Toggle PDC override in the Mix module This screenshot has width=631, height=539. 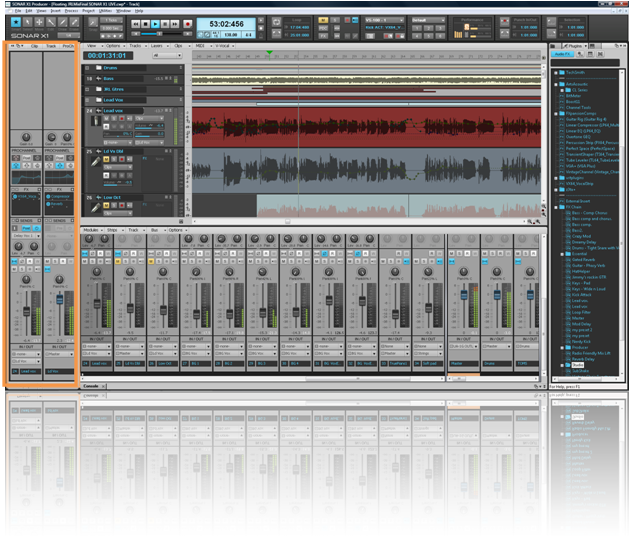click(323, 28)
